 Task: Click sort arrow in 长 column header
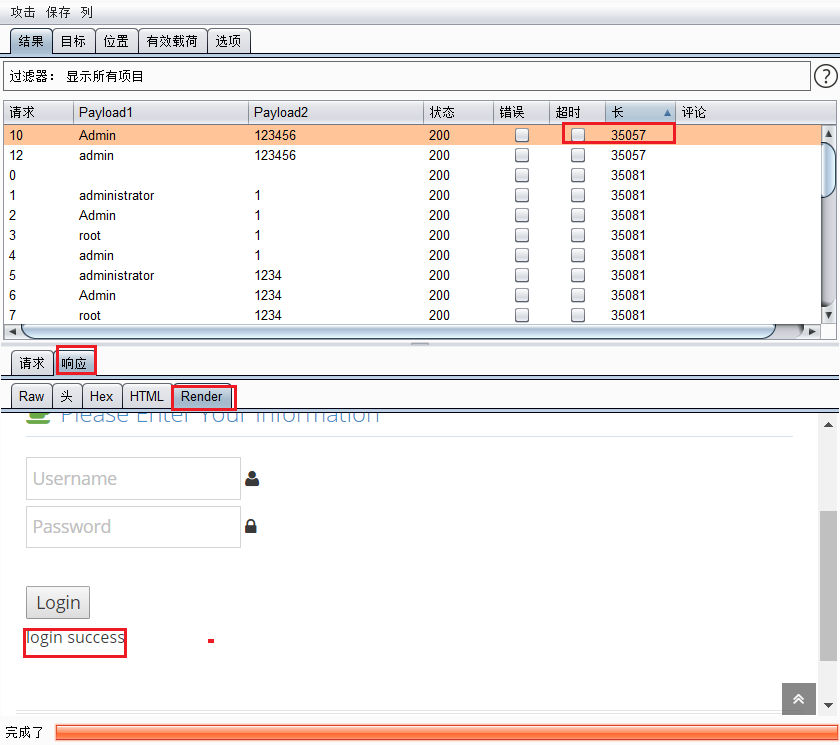click(667, 112)
